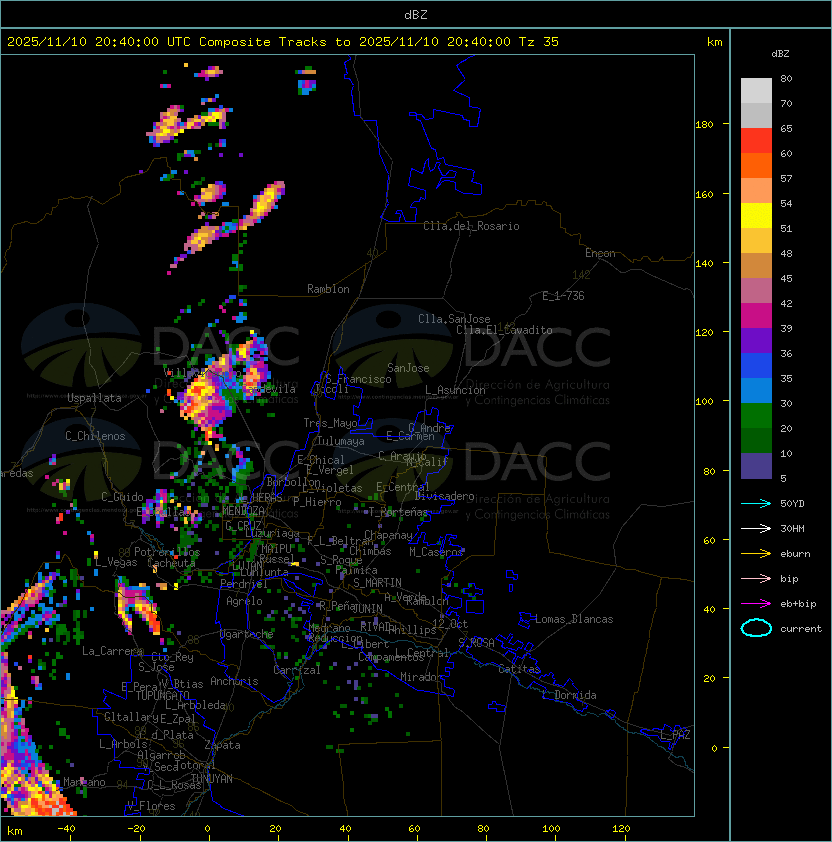Image resolution: width=832 pixels, height=842 pixels.
Task: Click the 'Agrelo' place label
Action: pyautogui.click(x=244, y=601)
